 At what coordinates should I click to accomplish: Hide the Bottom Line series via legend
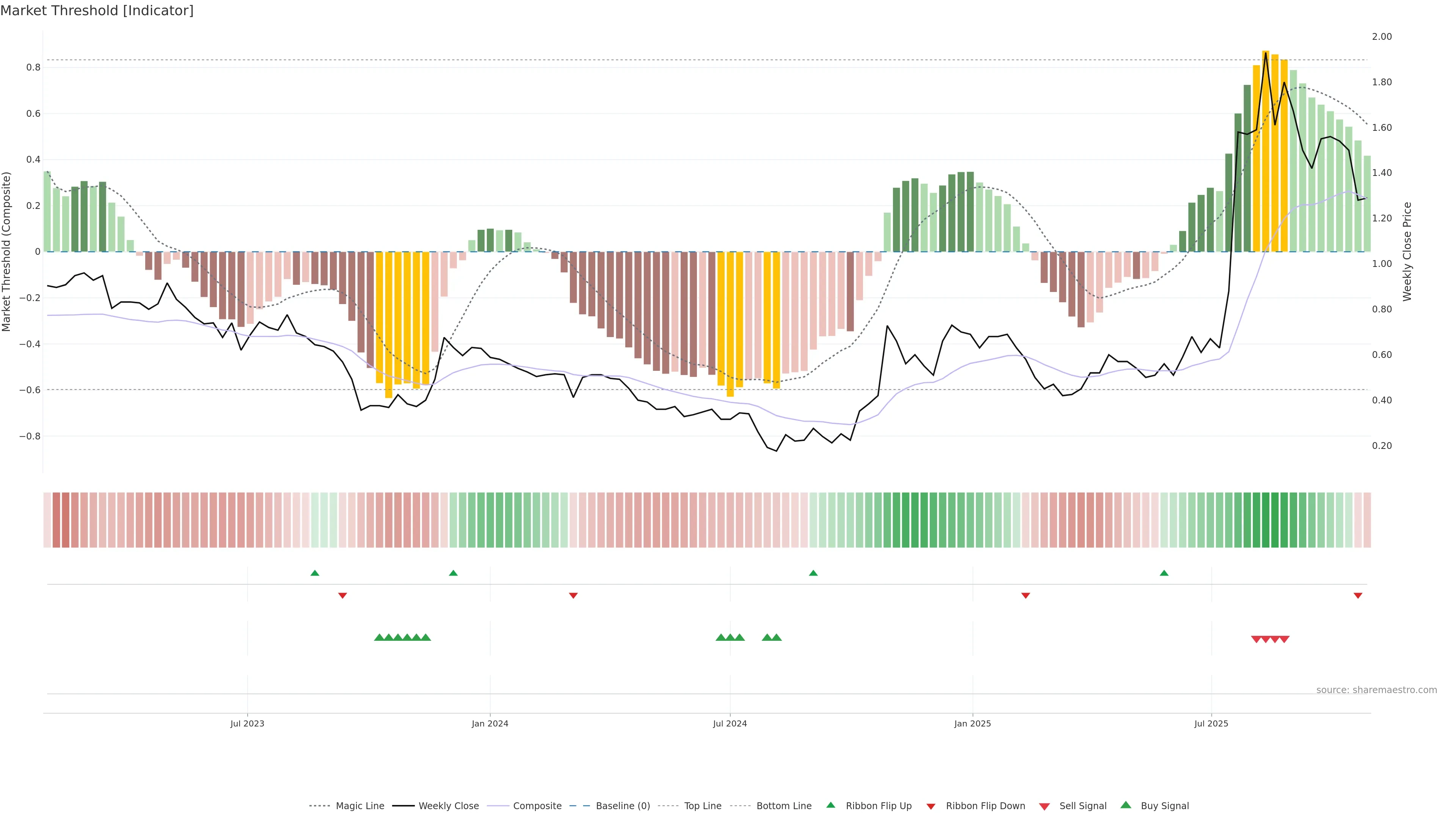[783, 806]
